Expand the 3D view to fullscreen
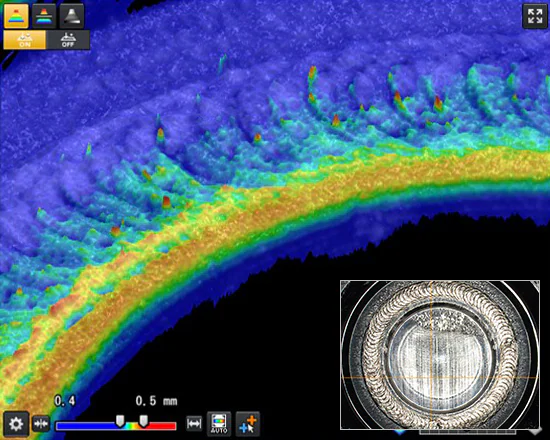This screenshot has width=550, height=440. click(535, 16)
